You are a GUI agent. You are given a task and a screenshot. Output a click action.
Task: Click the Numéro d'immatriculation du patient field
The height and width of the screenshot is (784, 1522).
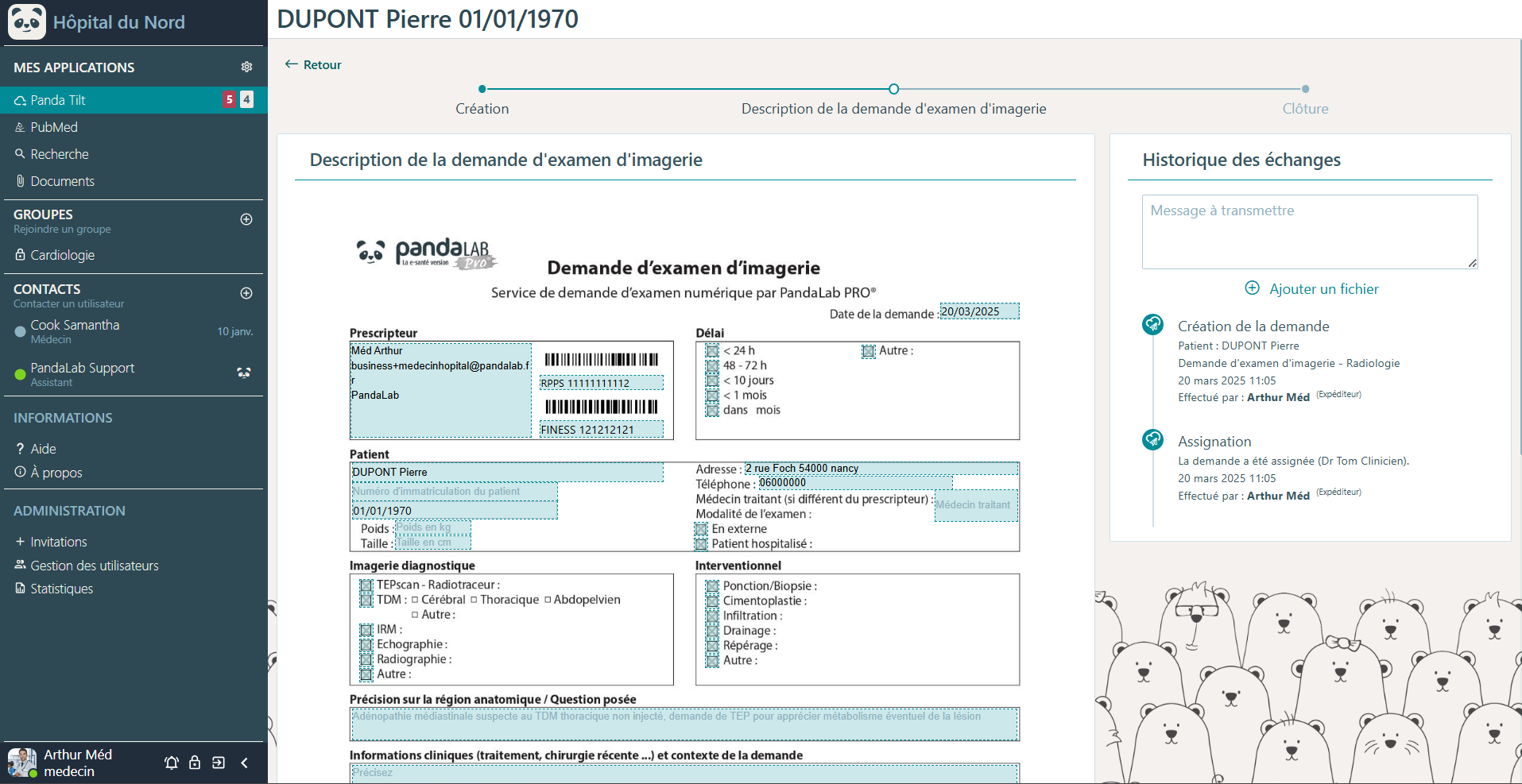pos(455,492)
